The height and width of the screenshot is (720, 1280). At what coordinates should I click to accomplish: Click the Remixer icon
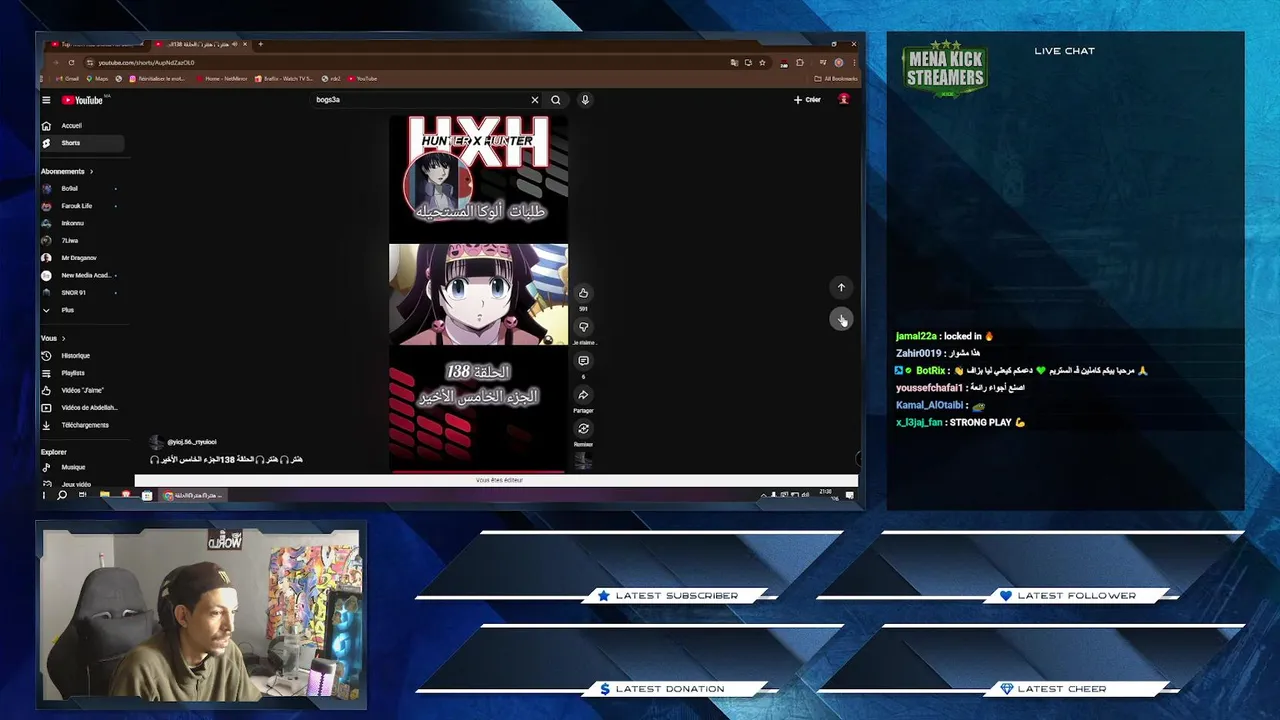[x=584, y=429]
